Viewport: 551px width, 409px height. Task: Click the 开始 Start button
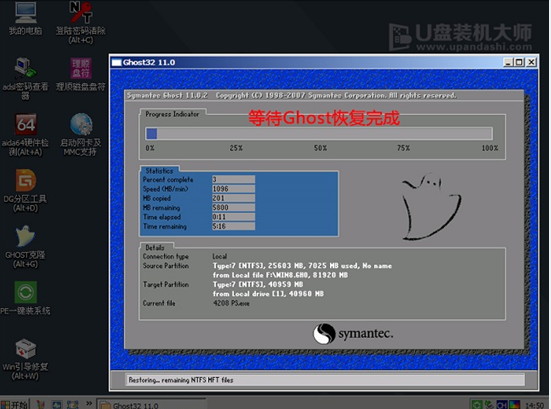click(15, 404)
